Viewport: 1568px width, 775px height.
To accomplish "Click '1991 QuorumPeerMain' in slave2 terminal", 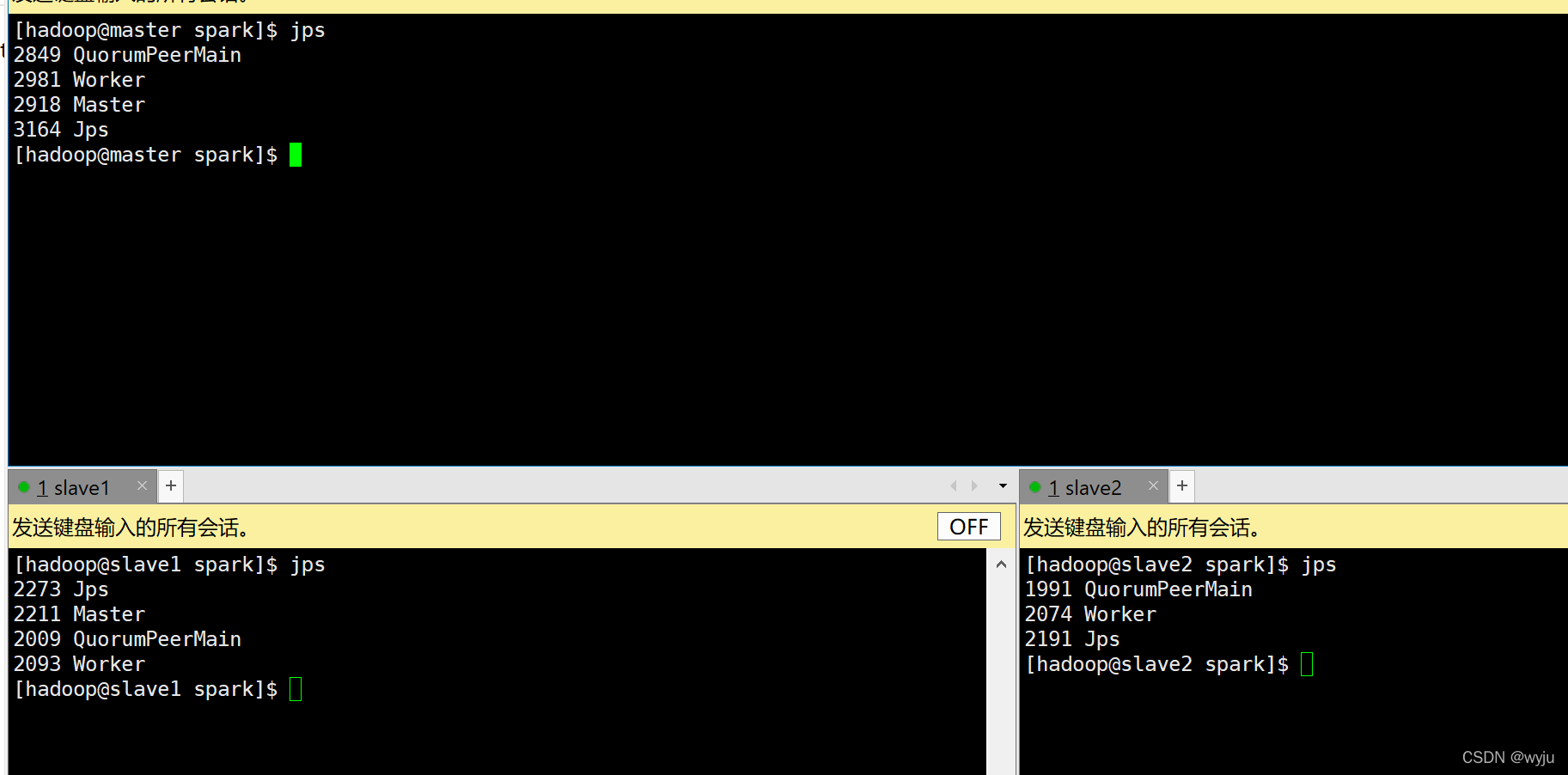I will 1138,589.
